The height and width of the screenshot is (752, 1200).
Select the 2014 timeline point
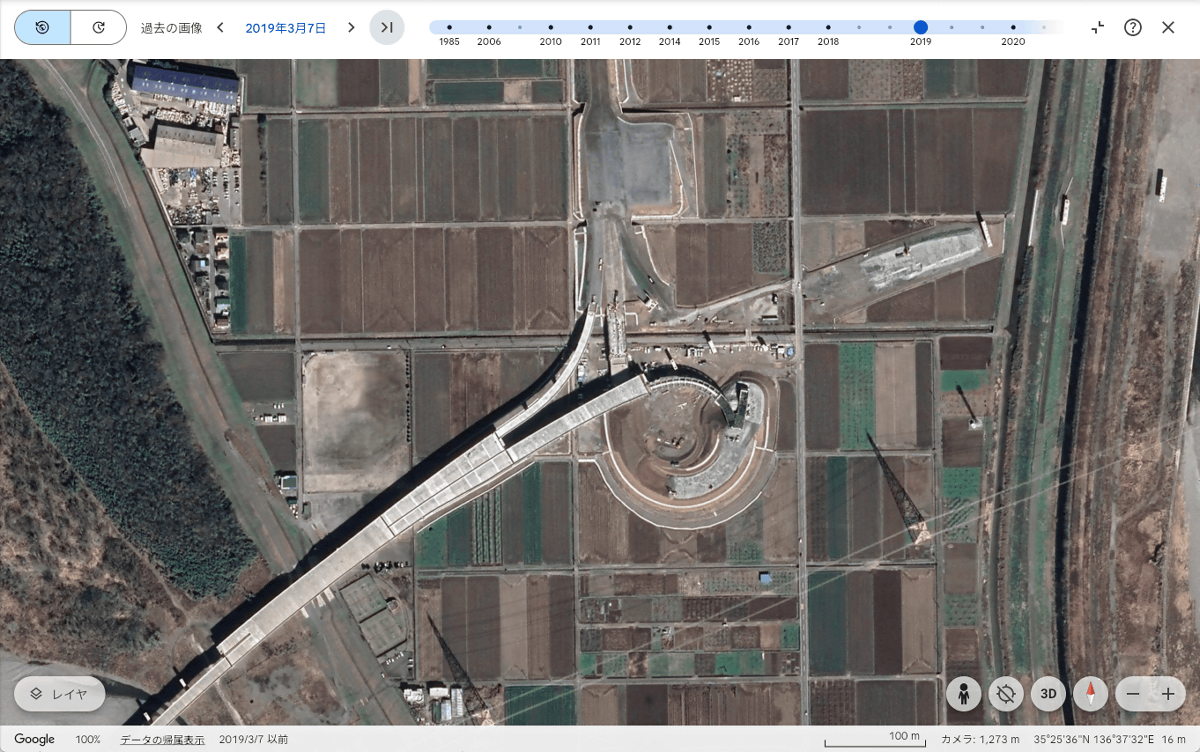(670, 27)
